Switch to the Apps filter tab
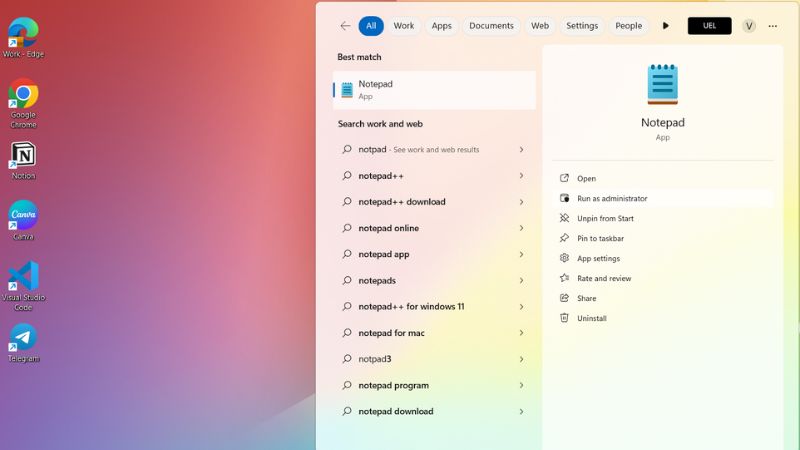Image resolution: width=800 pixels, height=450 pixels. click(x=441, y=26)
